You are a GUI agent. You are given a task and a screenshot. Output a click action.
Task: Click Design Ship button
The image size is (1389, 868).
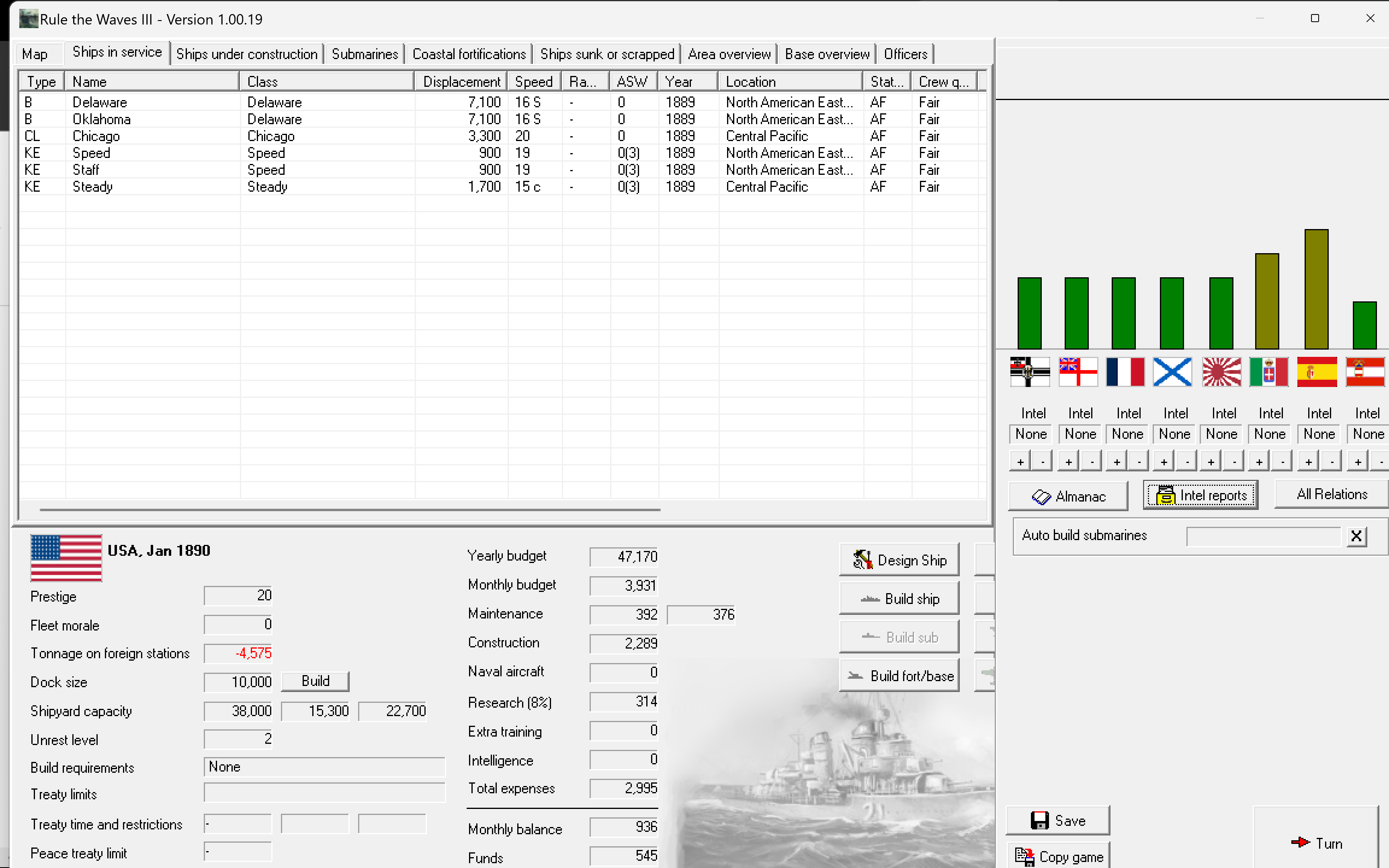tap(899, 560)
